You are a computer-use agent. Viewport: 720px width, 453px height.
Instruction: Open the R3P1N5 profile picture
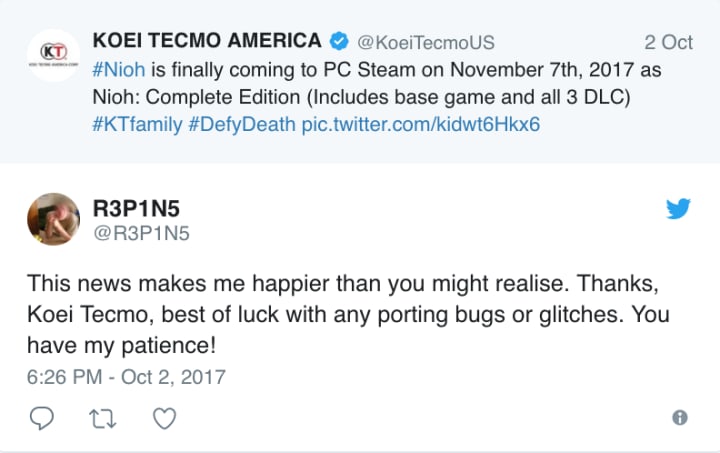53,219
